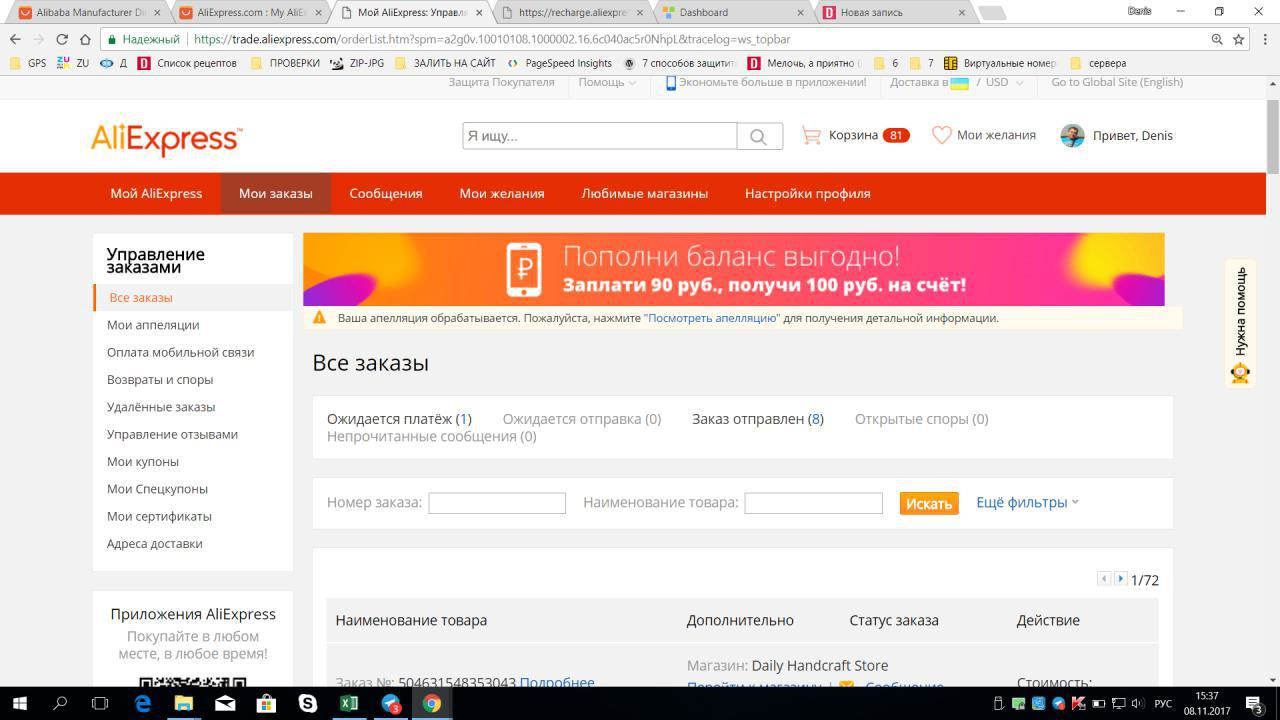This screenshot has width=1280, height=720.
Task: Open the user profile avatar
Action: pyautogui.click(x=1072, y=136)
